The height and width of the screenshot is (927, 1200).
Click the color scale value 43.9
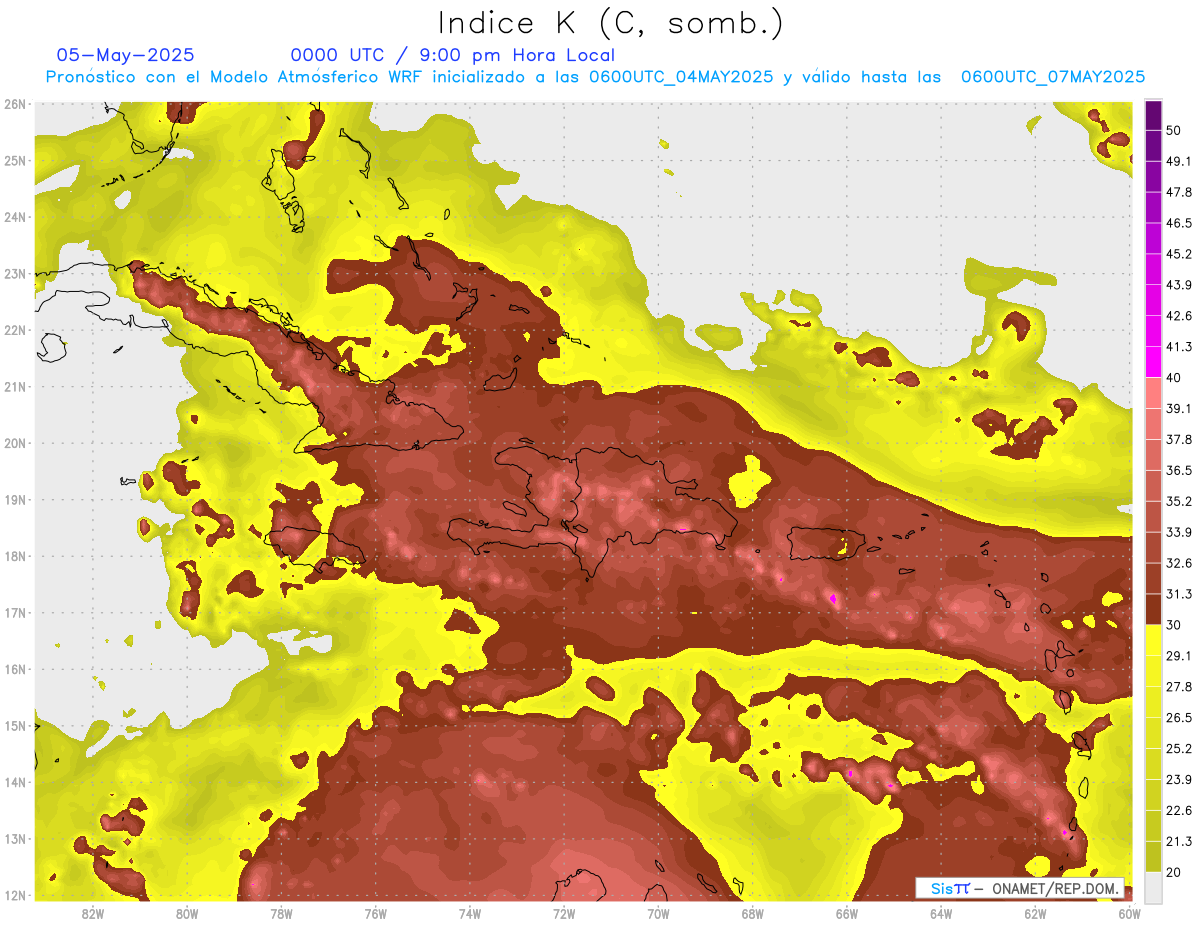point(1178,285)
